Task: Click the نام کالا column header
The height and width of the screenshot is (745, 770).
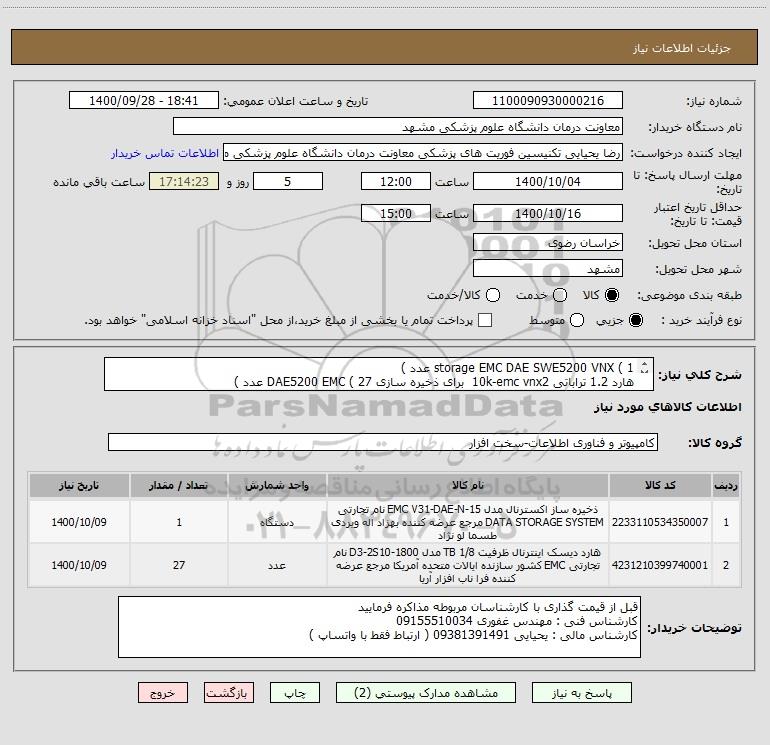Action: click(x=468, y=486)
